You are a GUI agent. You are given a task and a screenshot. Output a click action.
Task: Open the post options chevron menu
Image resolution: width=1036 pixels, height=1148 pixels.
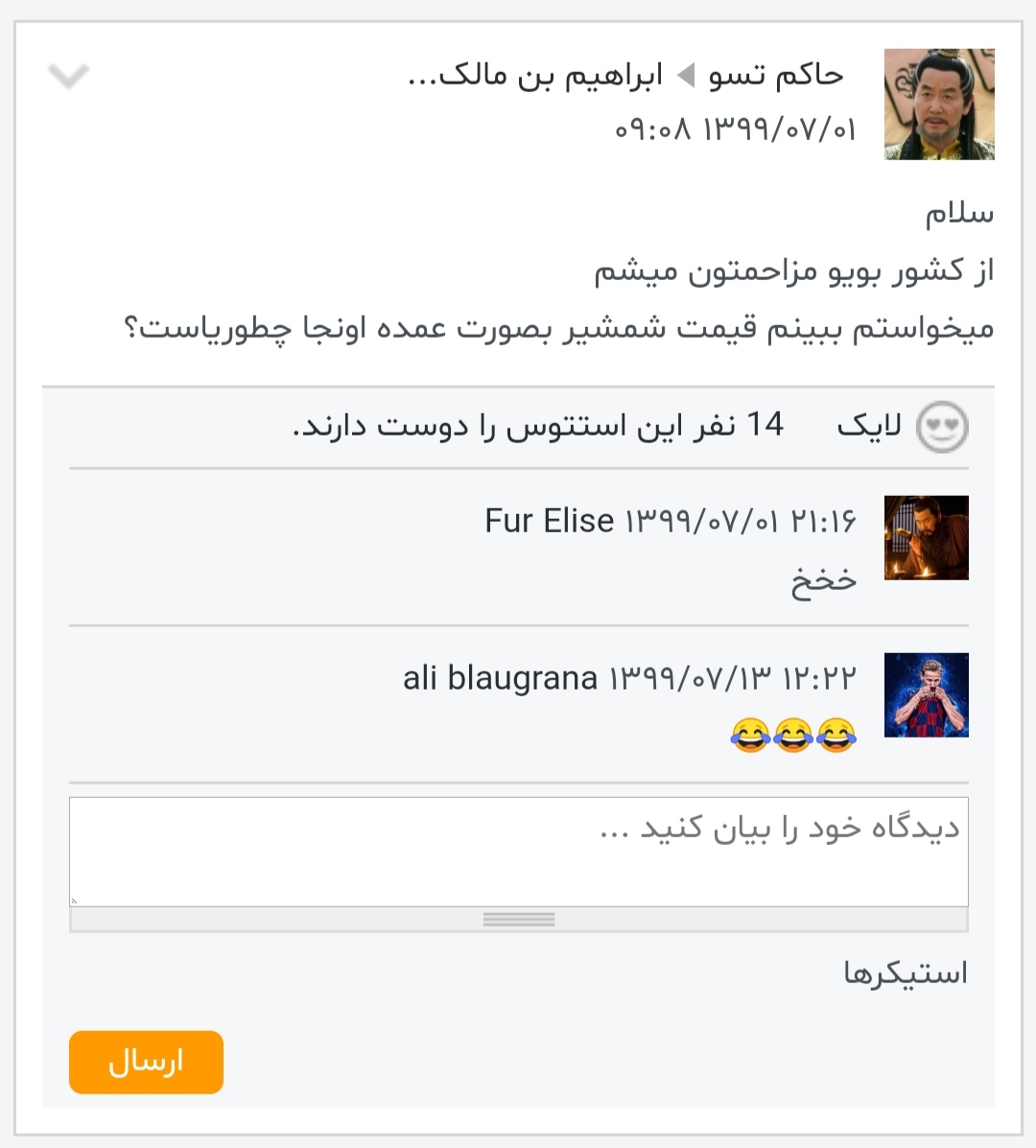pyautogui.click(x=68, y=76)
